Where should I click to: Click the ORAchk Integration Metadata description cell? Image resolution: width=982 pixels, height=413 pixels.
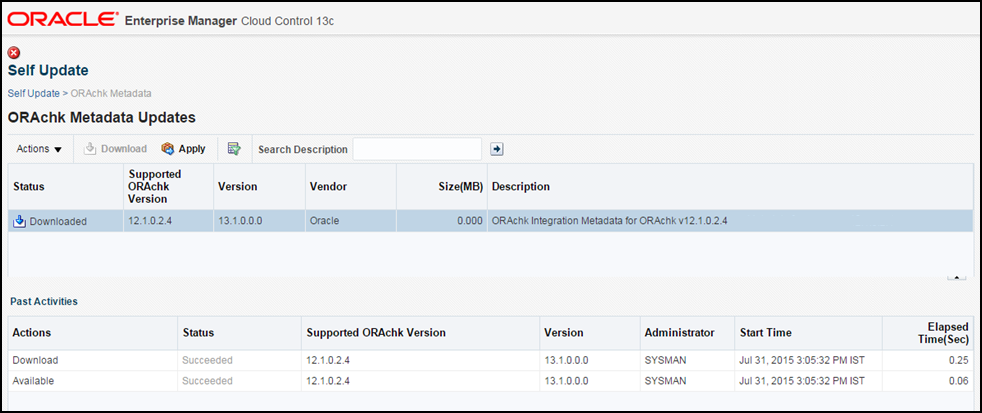(730, 221)
